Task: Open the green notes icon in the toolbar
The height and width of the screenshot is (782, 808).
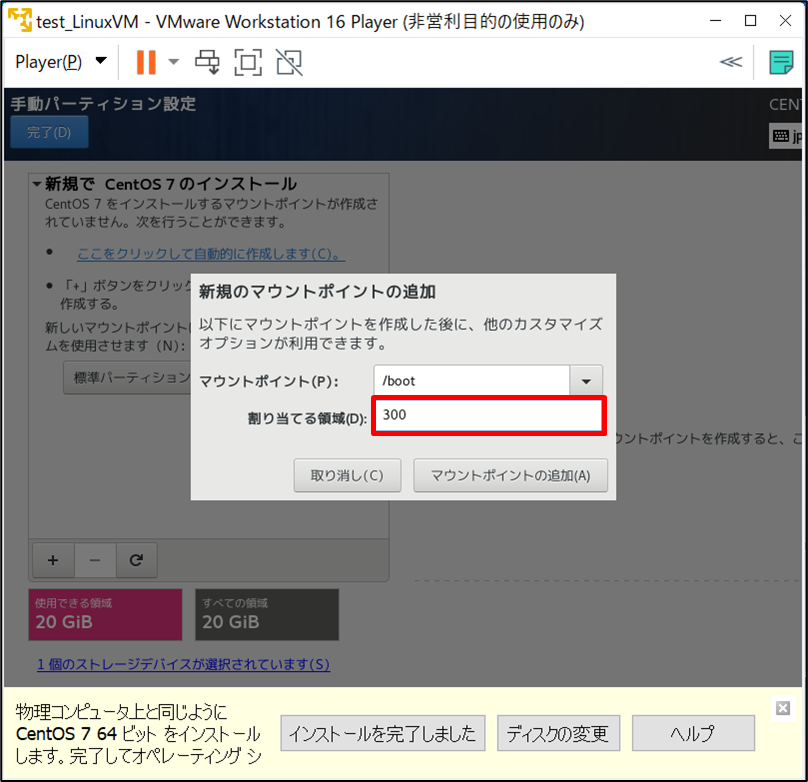Action: point(781,62)
